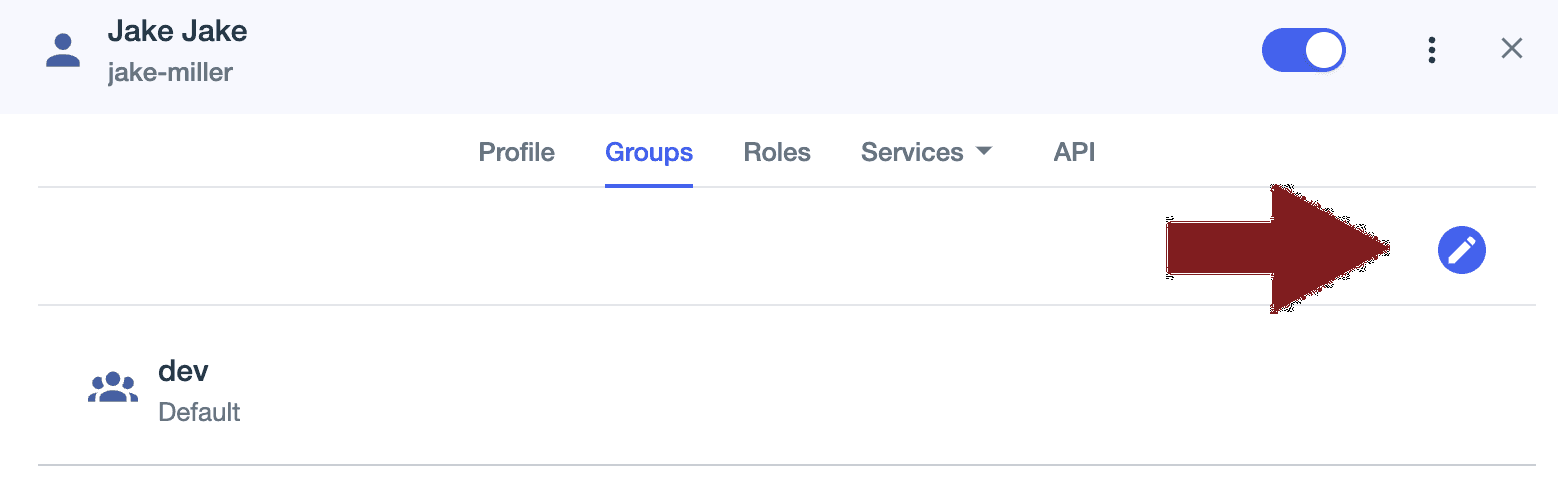Click the Default label under dev
The width and height of the screenshot is (1558, 497).
coord(199,412)
